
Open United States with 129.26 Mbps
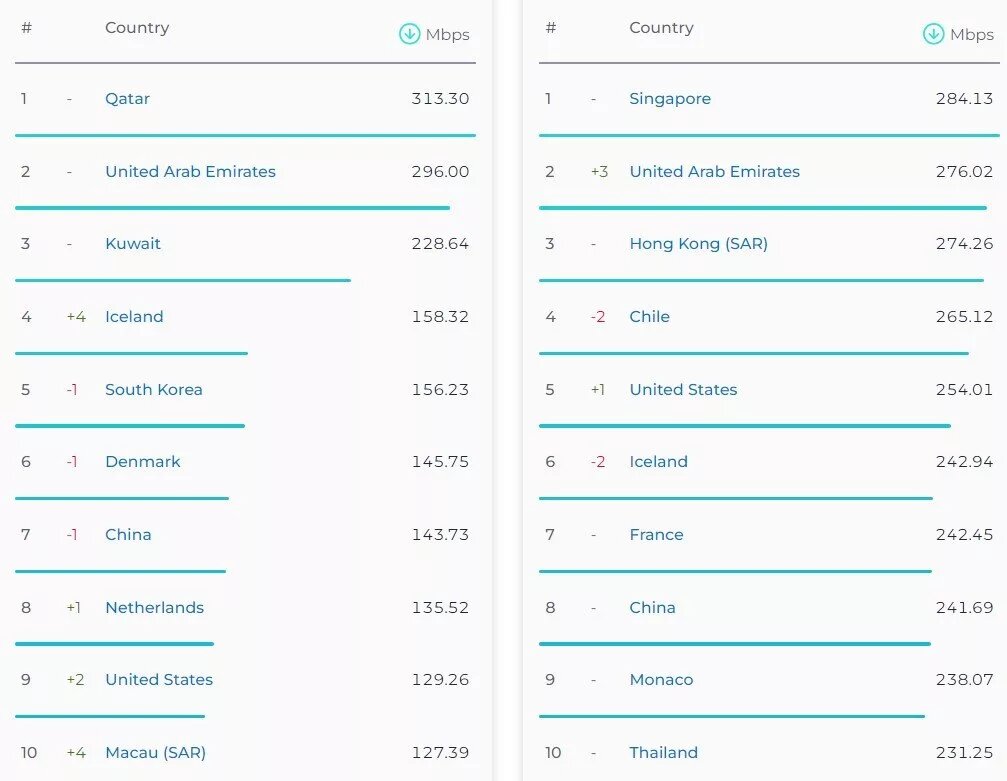coord(159,680)
